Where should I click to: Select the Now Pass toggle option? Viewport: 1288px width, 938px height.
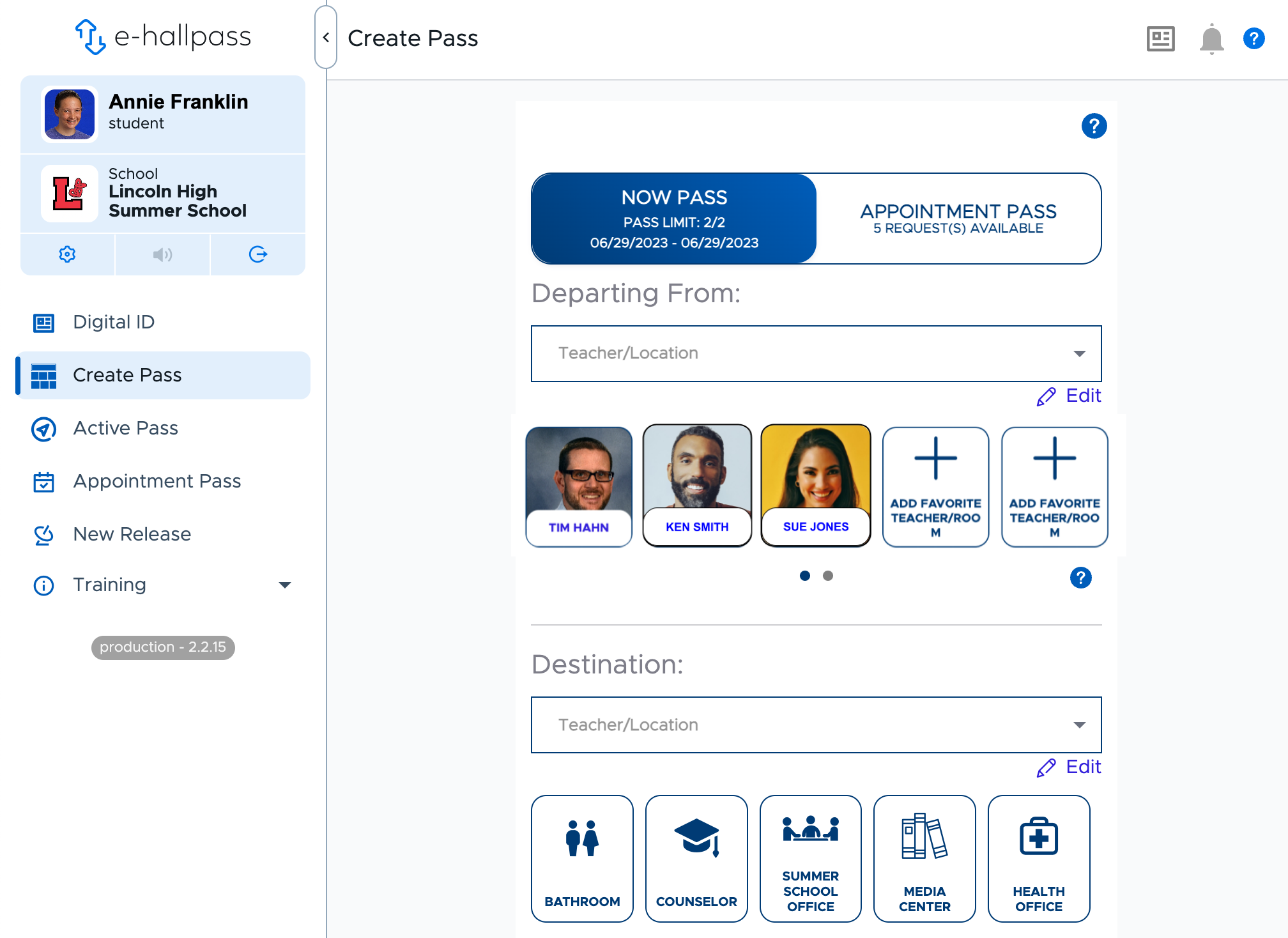[x=674, y=219]
